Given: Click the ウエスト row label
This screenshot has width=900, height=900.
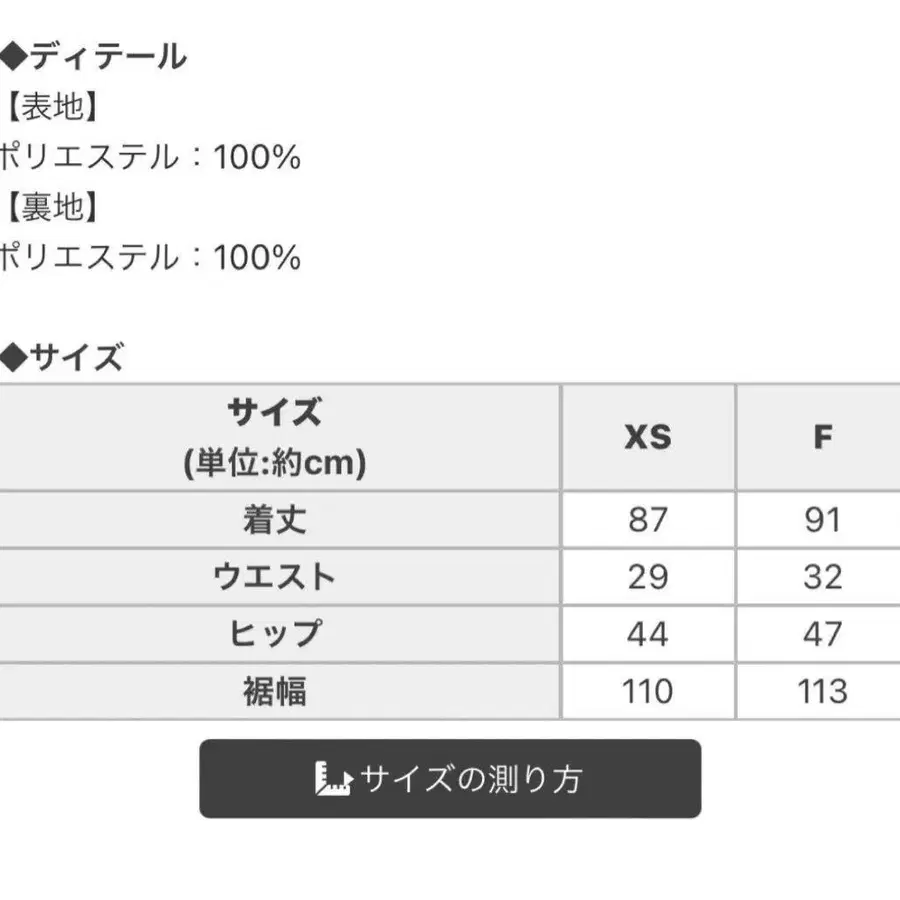Looking at the screenshot, I should coord(275,577).
